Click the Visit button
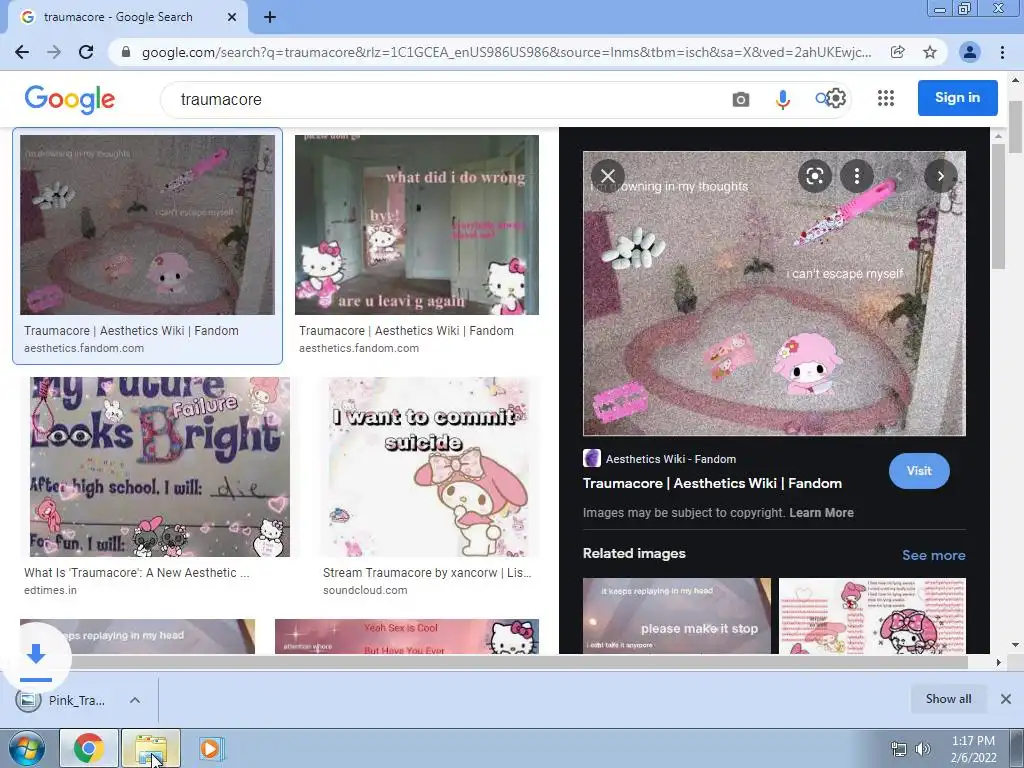The height and width of the screenshot is (768, 1024). 919,471
